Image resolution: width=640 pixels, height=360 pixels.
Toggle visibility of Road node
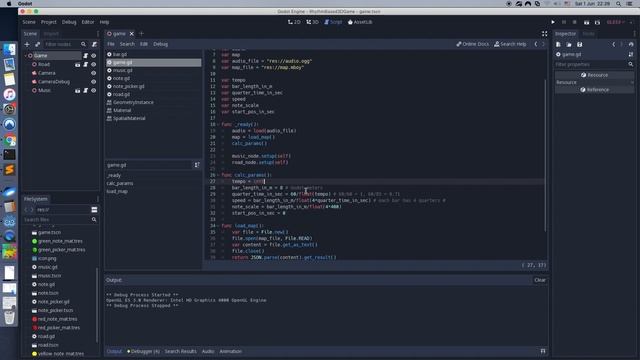pyautogui.click(x=93, y=64)
